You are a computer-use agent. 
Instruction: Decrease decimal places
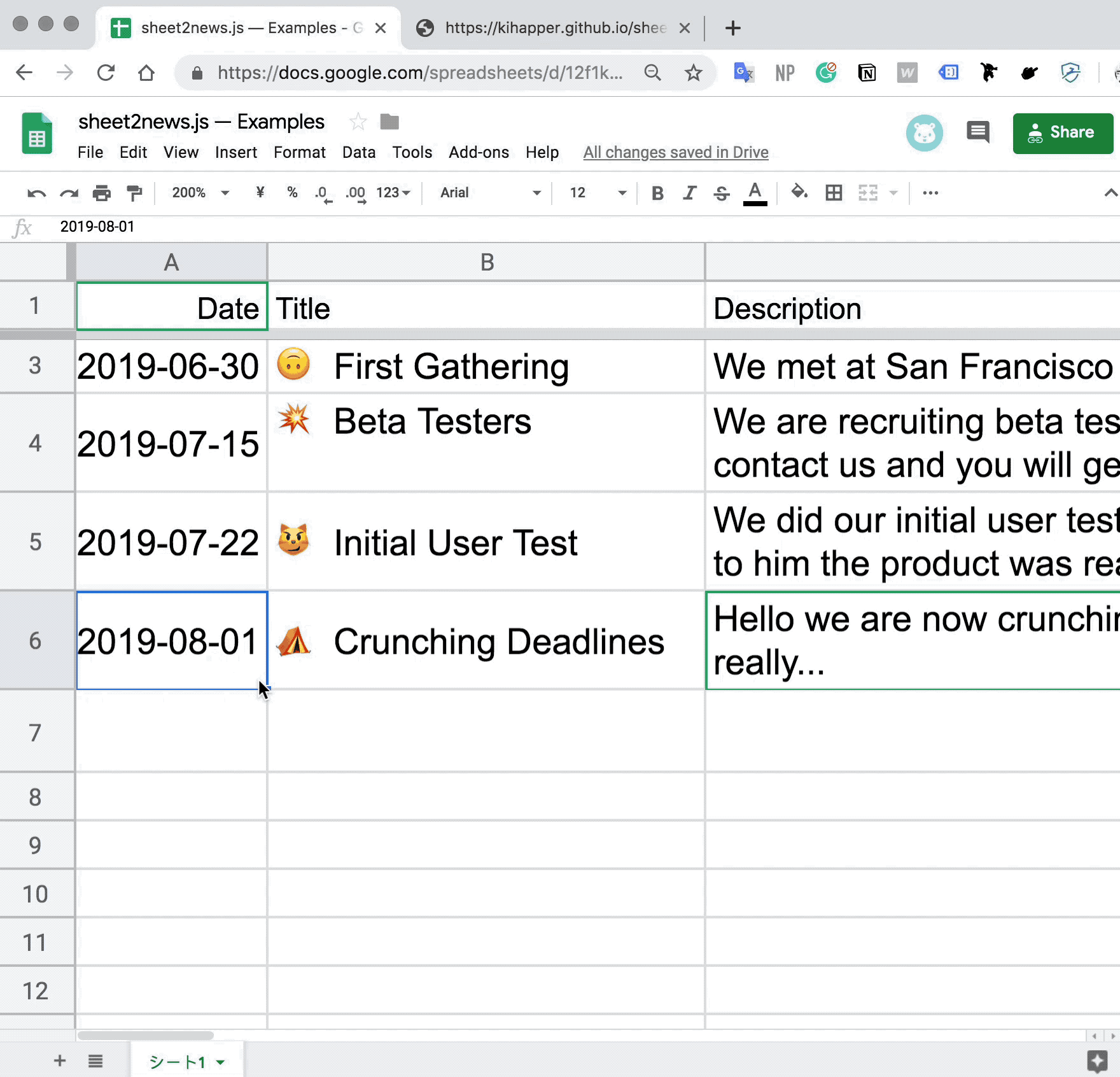click(323, 194)
